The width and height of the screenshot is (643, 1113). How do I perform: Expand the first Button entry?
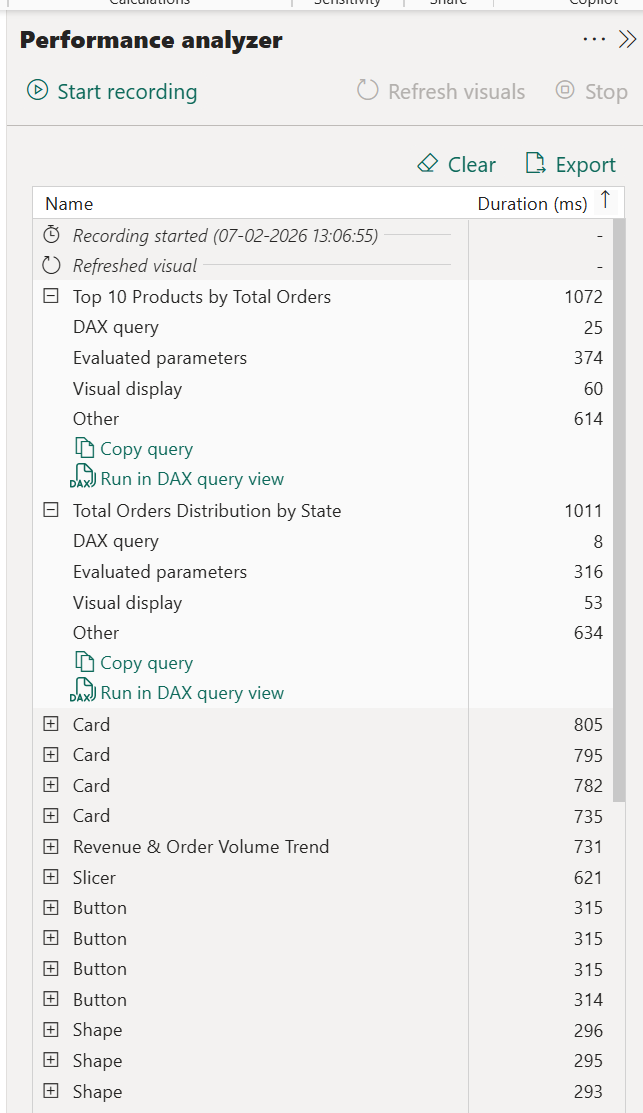click(51, 908)
